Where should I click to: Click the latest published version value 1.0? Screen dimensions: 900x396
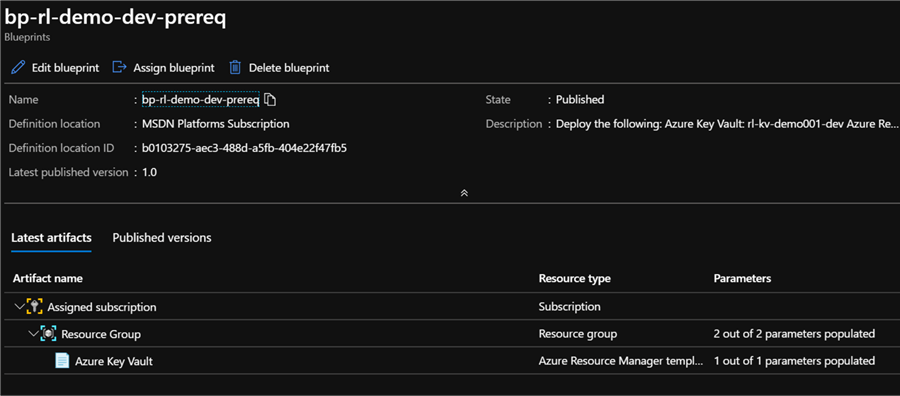(x=149, y=173)
